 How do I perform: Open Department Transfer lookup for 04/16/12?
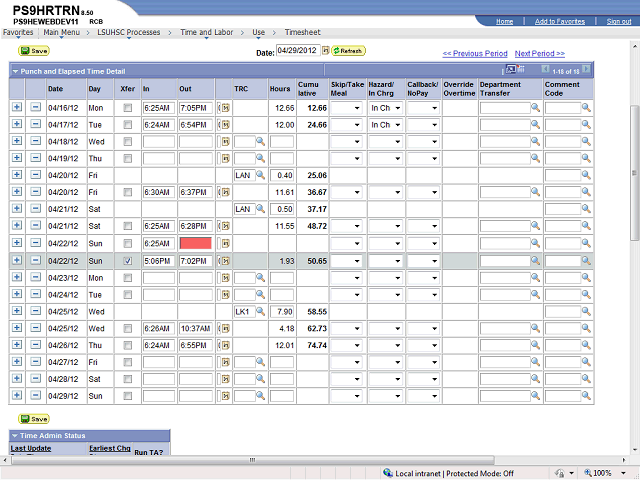pyautogui.click(x=536, y=107)
